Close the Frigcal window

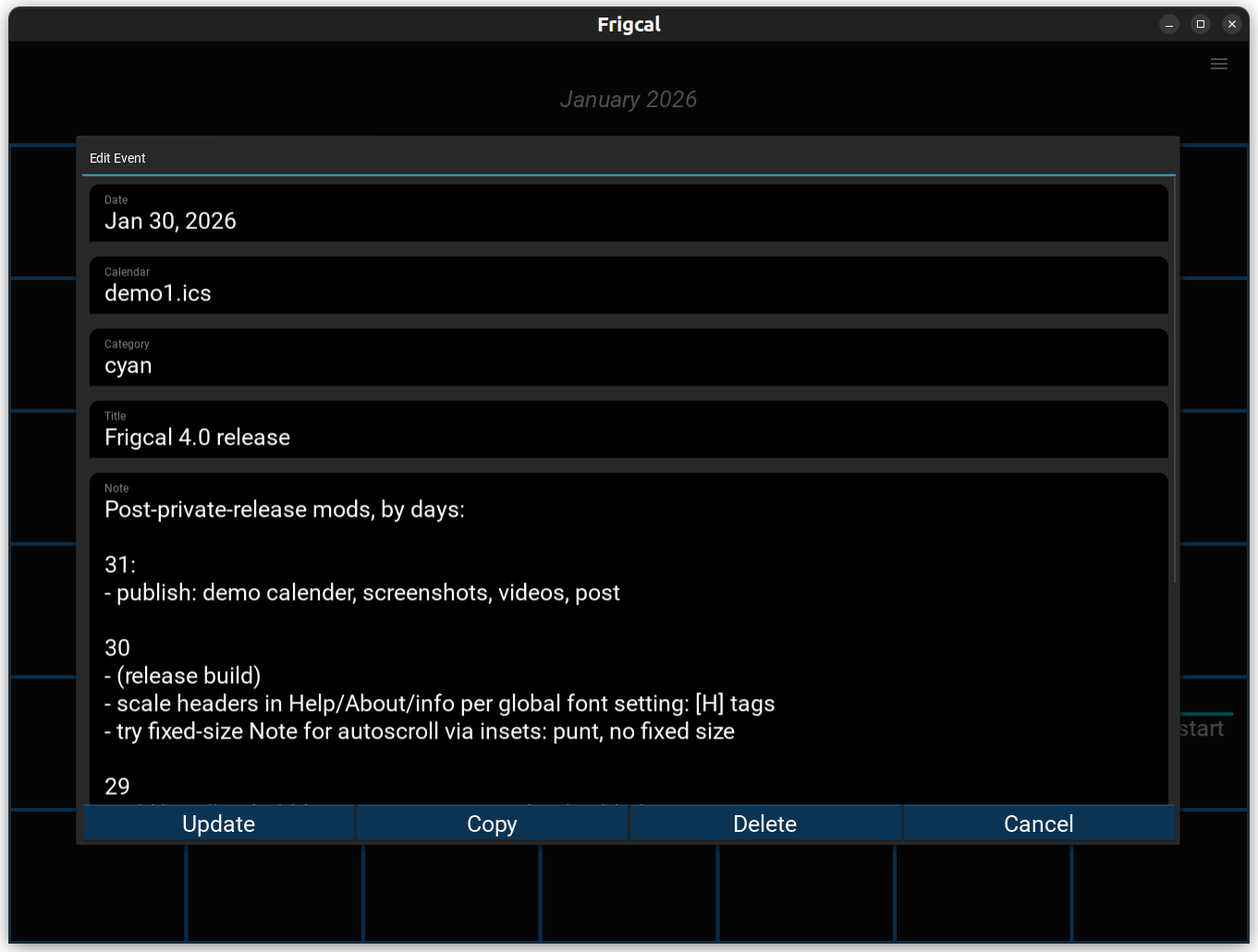(x=1231, y=25)
